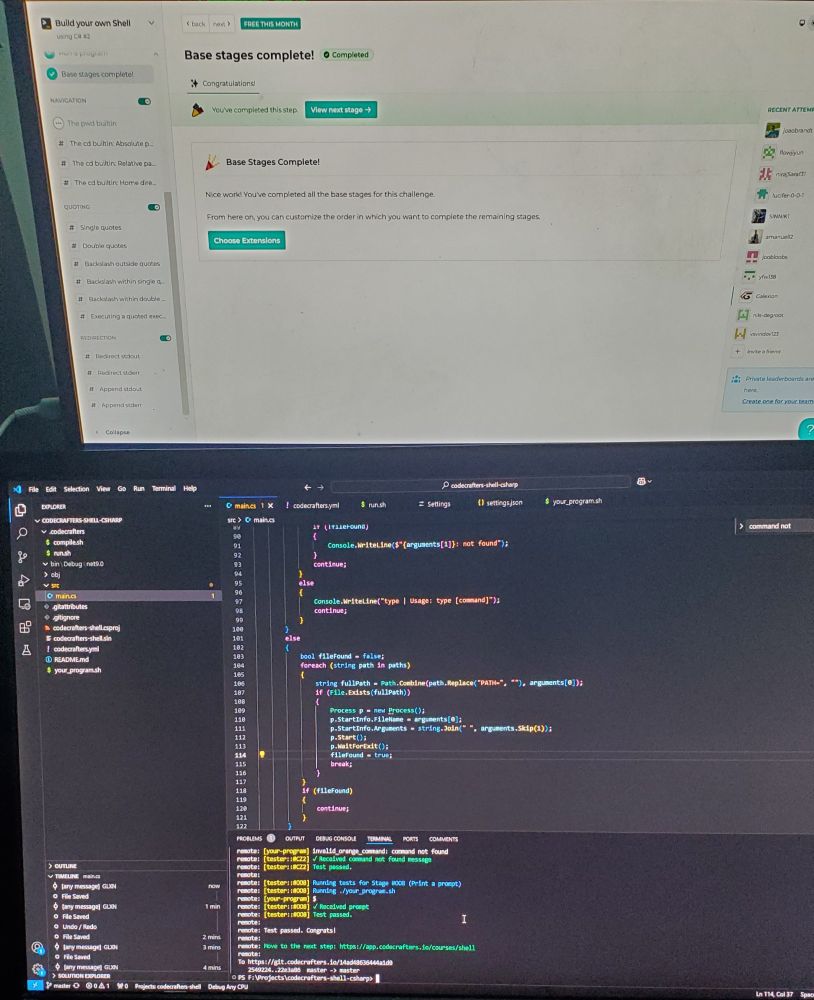Toggle the Navigation extension switch
The width and height of the screenshot is (814, 1000).
pos(145,101)
